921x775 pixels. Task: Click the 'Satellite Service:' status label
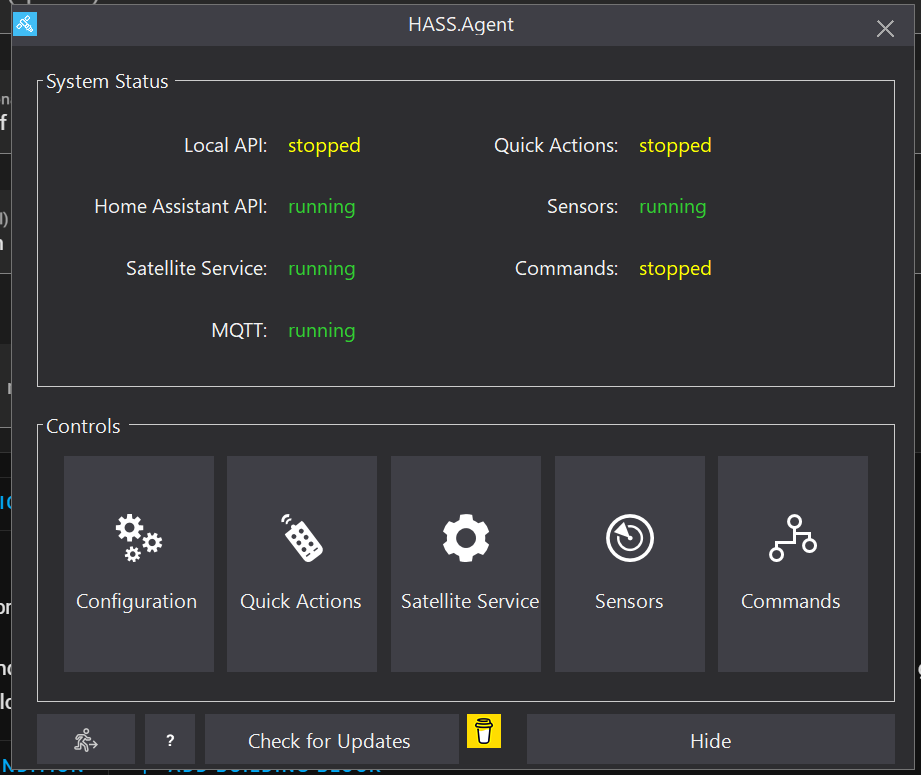(197, 268)
